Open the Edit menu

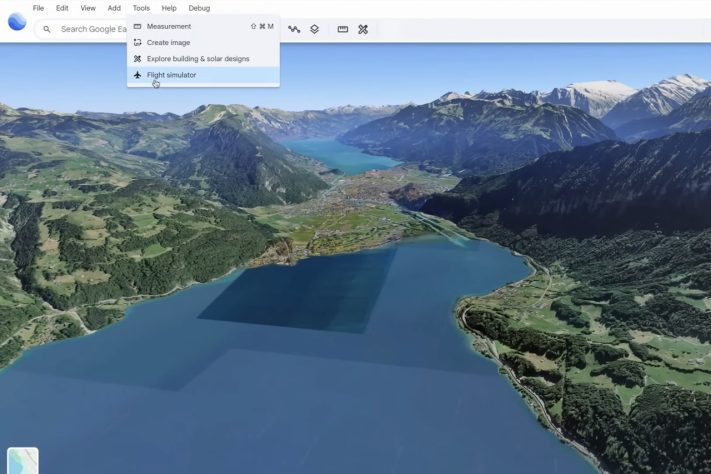(x=62, y=8)
